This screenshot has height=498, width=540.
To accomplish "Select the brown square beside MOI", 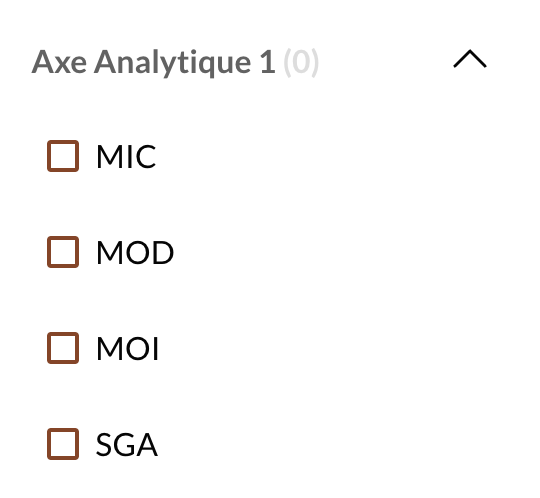I will (63, 348).
